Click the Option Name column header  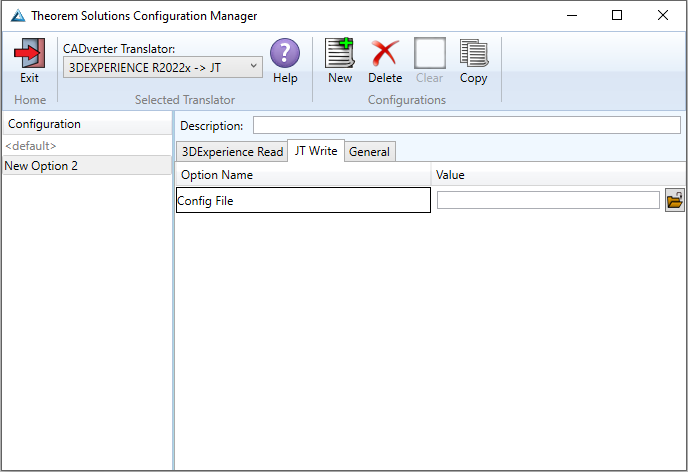coord(303,175)
